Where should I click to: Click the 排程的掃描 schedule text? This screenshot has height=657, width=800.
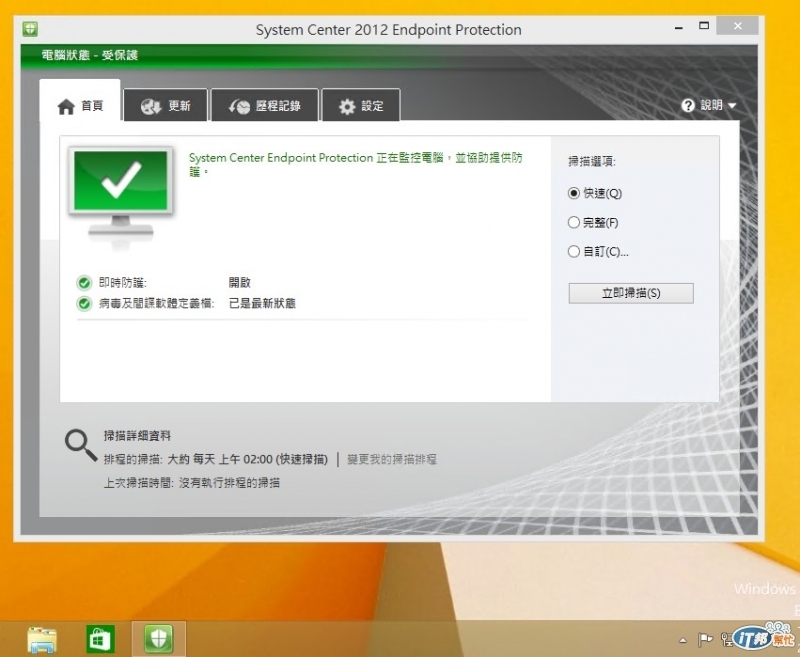pos(216,459)
